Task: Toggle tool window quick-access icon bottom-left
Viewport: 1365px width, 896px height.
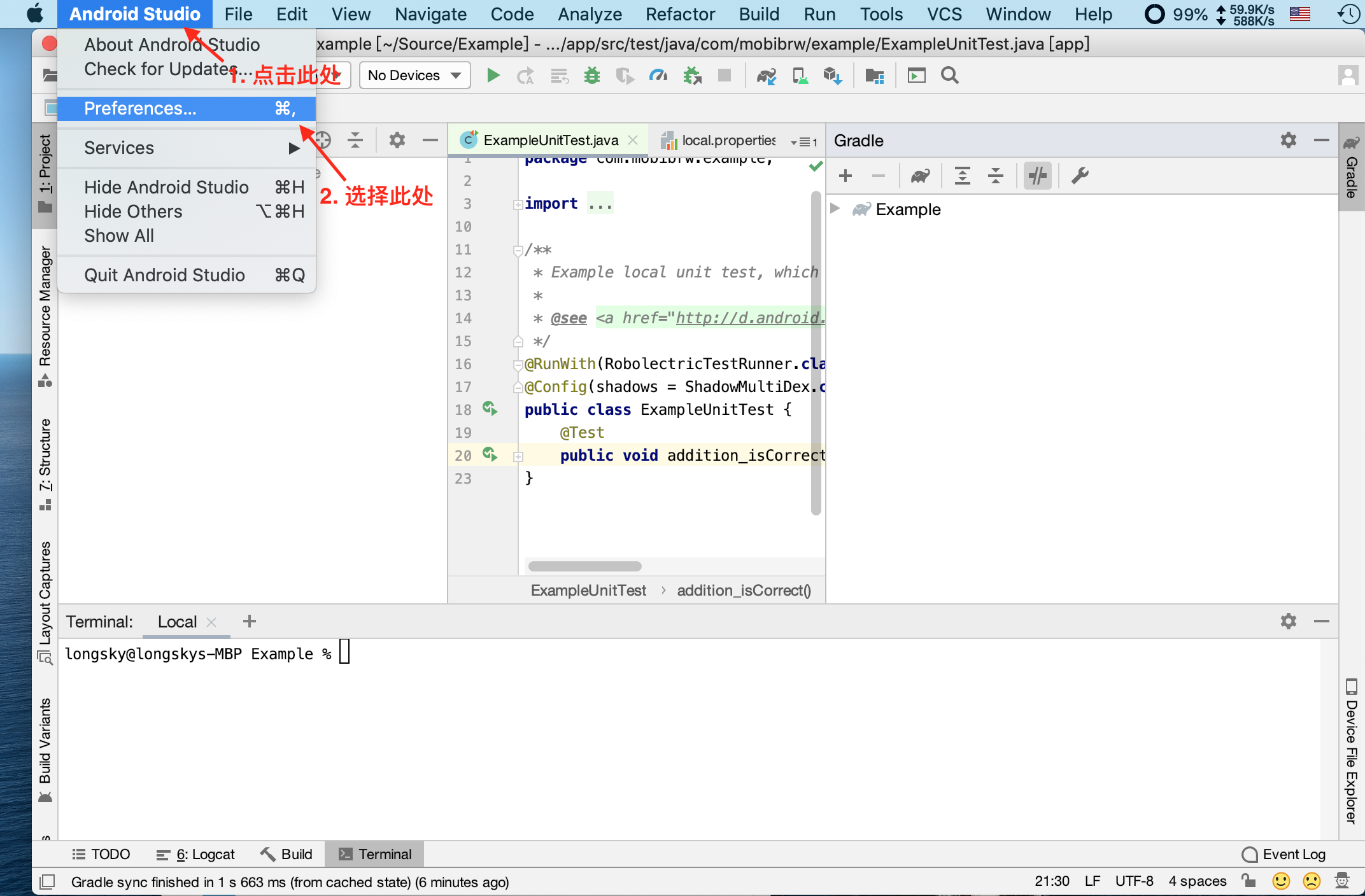Action: (x=47, y=882)
